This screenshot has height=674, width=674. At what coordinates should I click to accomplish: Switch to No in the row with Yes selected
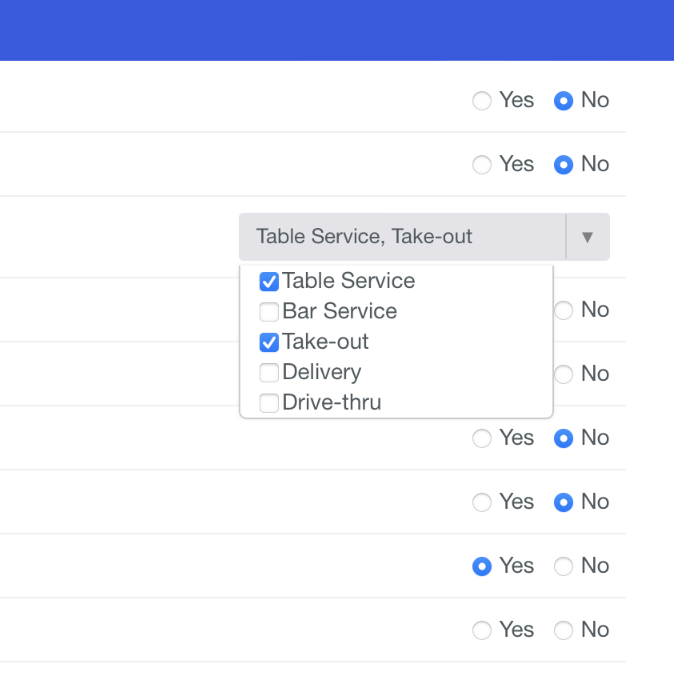click(564, 567)
